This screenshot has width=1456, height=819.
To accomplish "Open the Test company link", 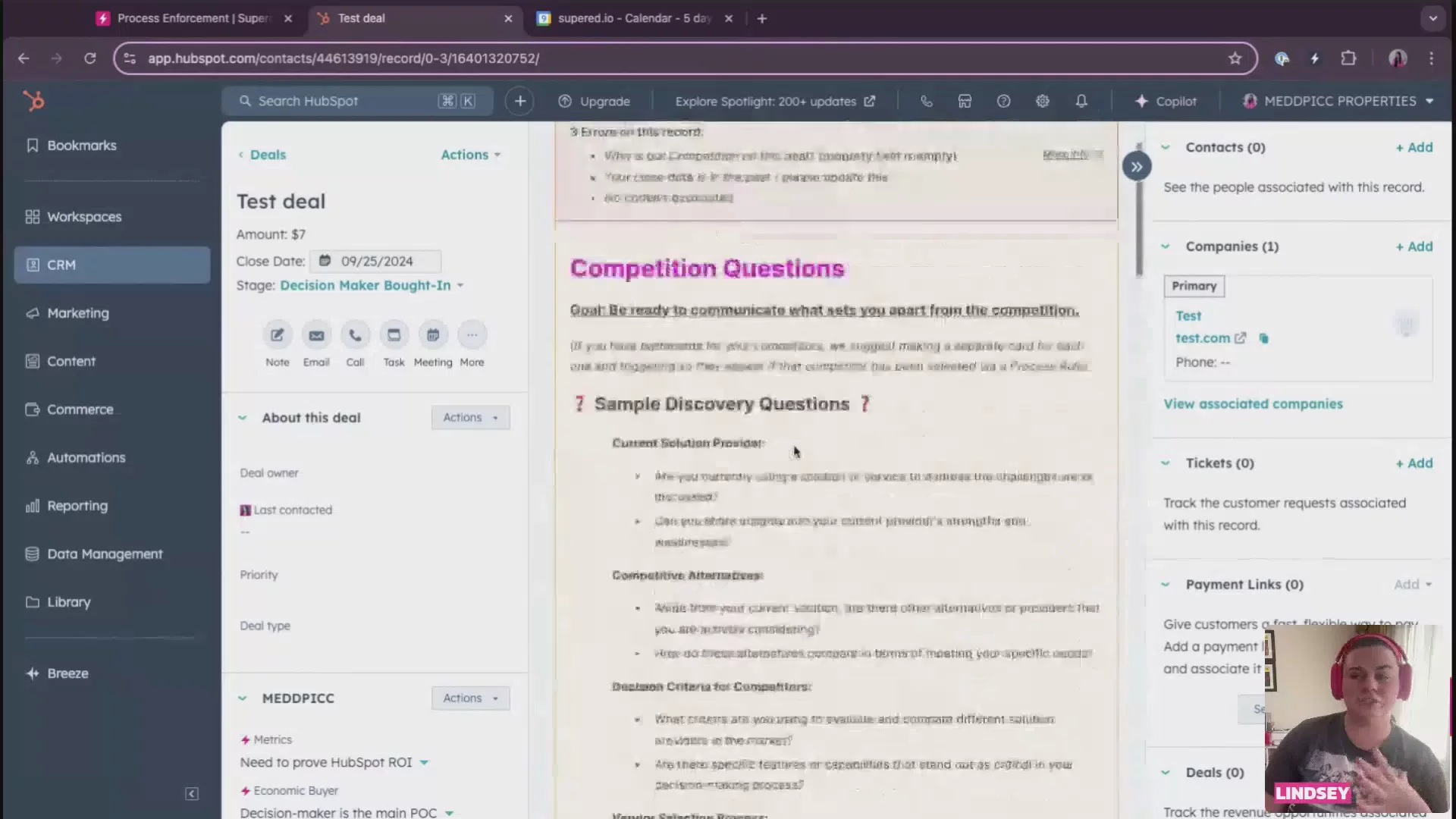I will pyautogui.click(x=1188, y=316).
